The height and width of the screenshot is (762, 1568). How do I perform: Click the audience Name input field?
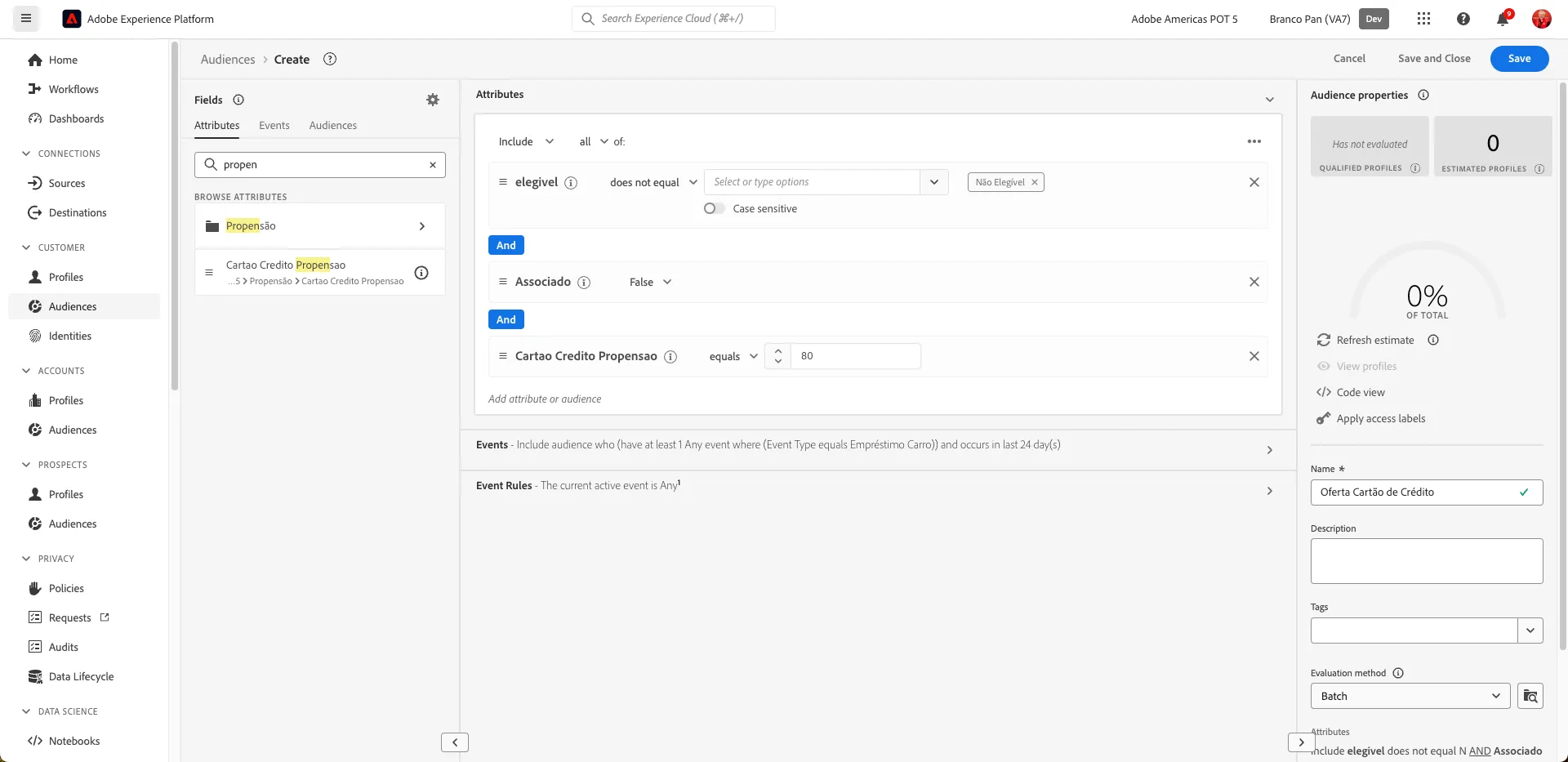1427,492
